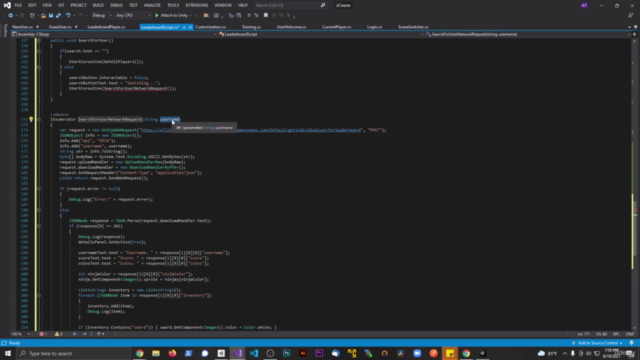Toggle the SPC indent indicator in status strip
Screen dimensions: 640x360
(616, 334)
